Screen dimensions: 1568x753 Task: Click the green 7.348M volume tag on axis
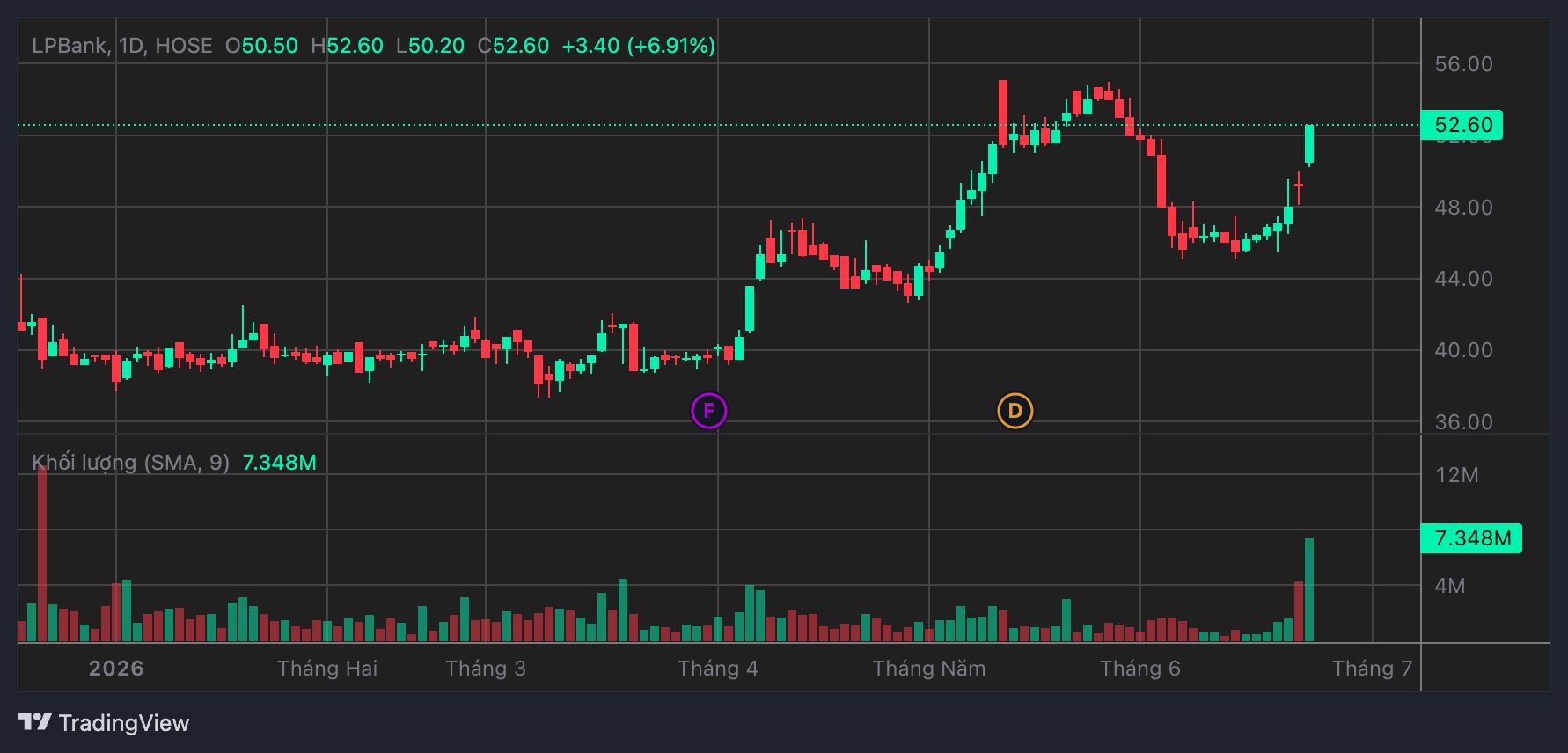tap(1471, 537)
